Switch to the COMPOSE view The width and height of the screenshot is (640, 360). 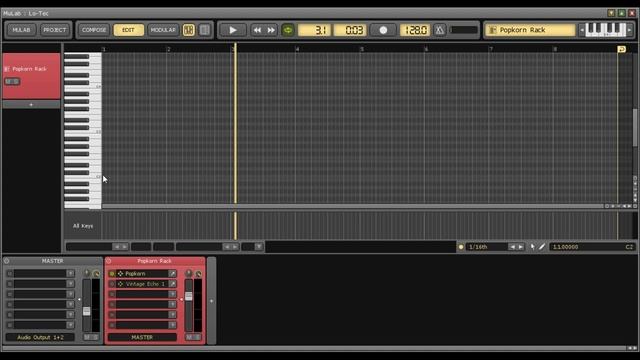pos(94,30)
